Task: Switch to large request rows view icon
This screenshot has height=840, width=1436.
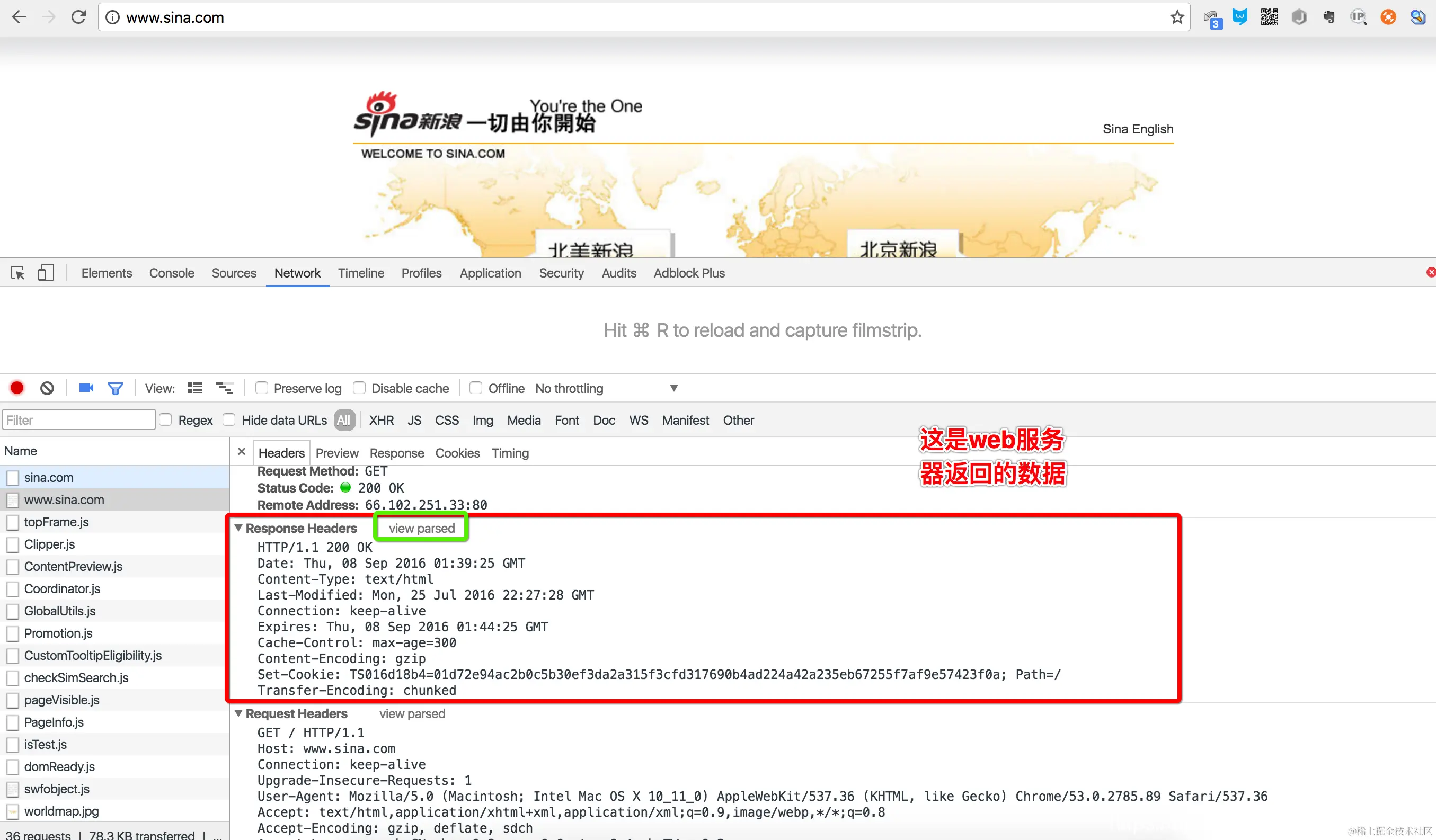Action: (195, 388)
